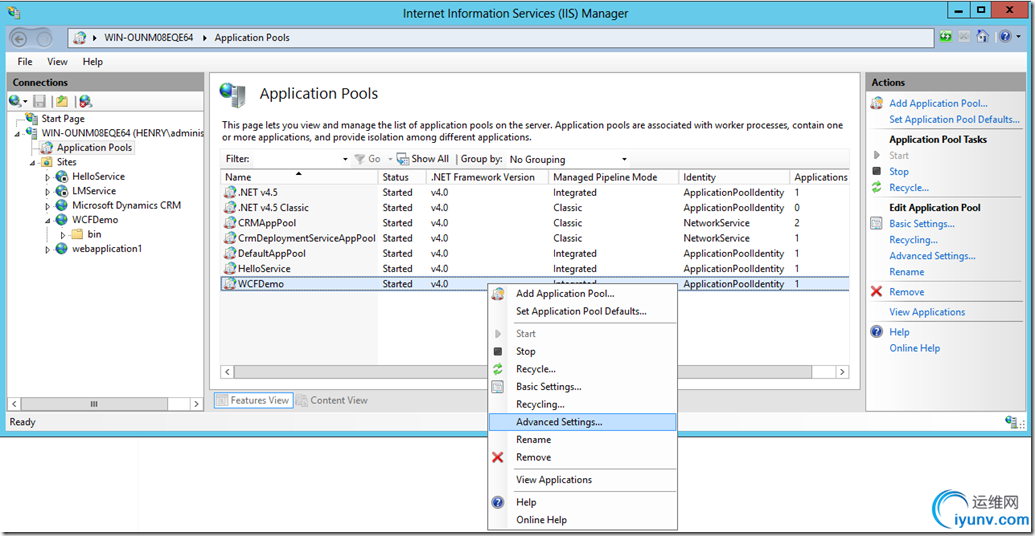The image size is (1035, 536).
Task: Expand the bin folder tree node
Action: tap(63, 235)
